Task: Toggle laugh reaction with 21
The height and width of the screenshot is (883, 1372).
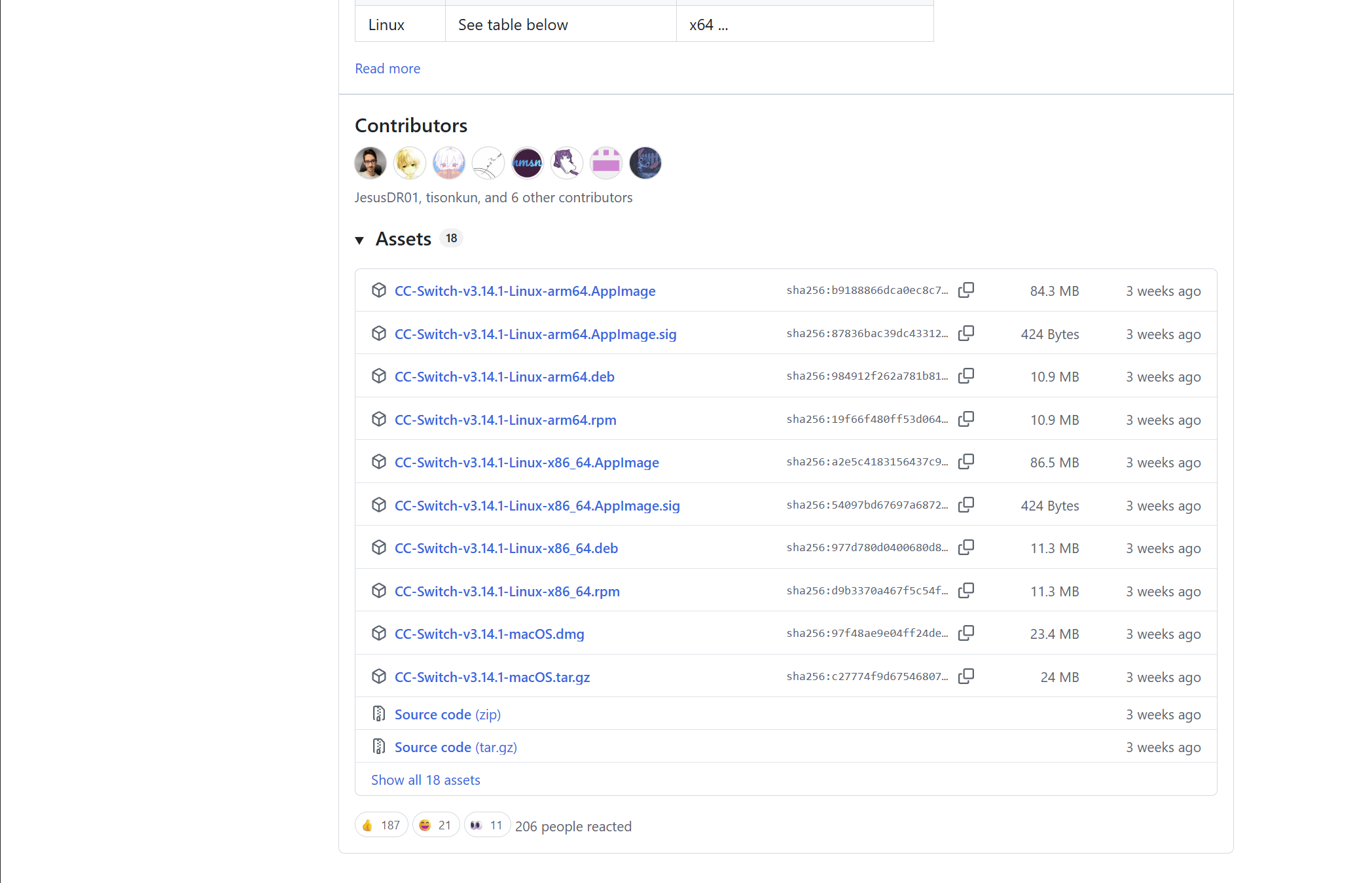Action: tap(436, 825)
